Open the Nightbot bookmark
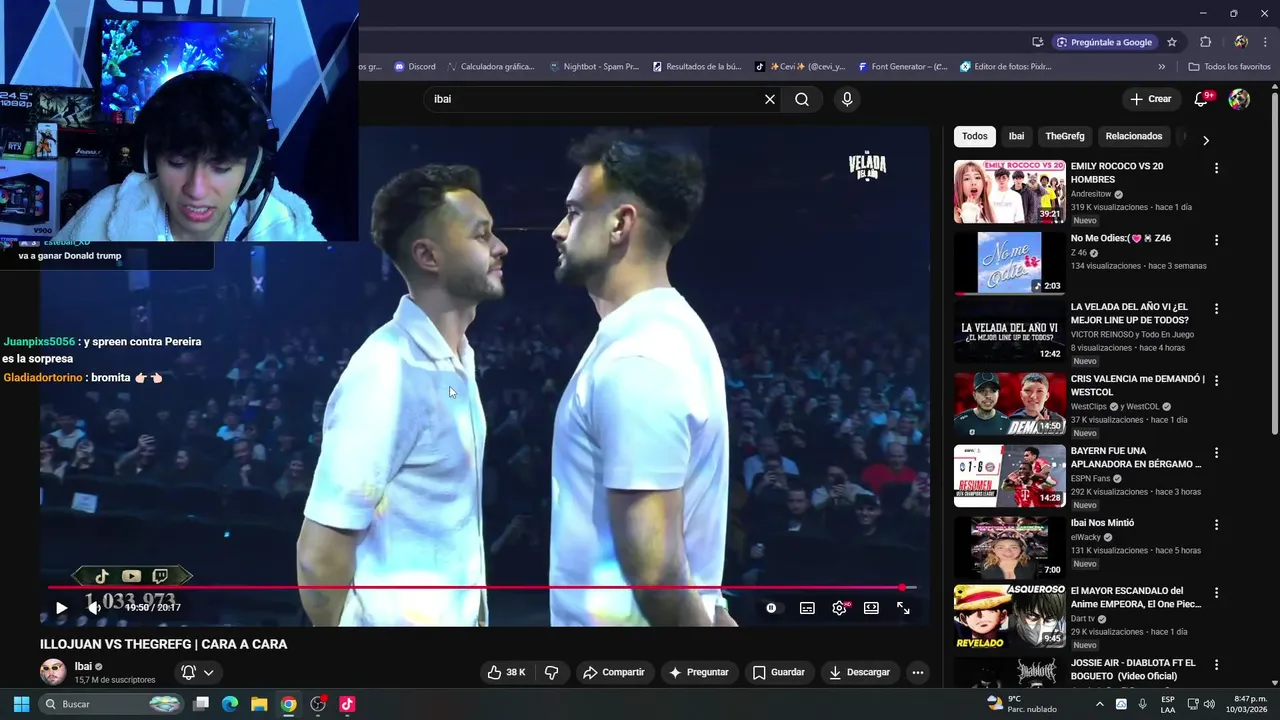Image resolution: width=1280 pixels, height=720 pixels. tap(594, 67)
